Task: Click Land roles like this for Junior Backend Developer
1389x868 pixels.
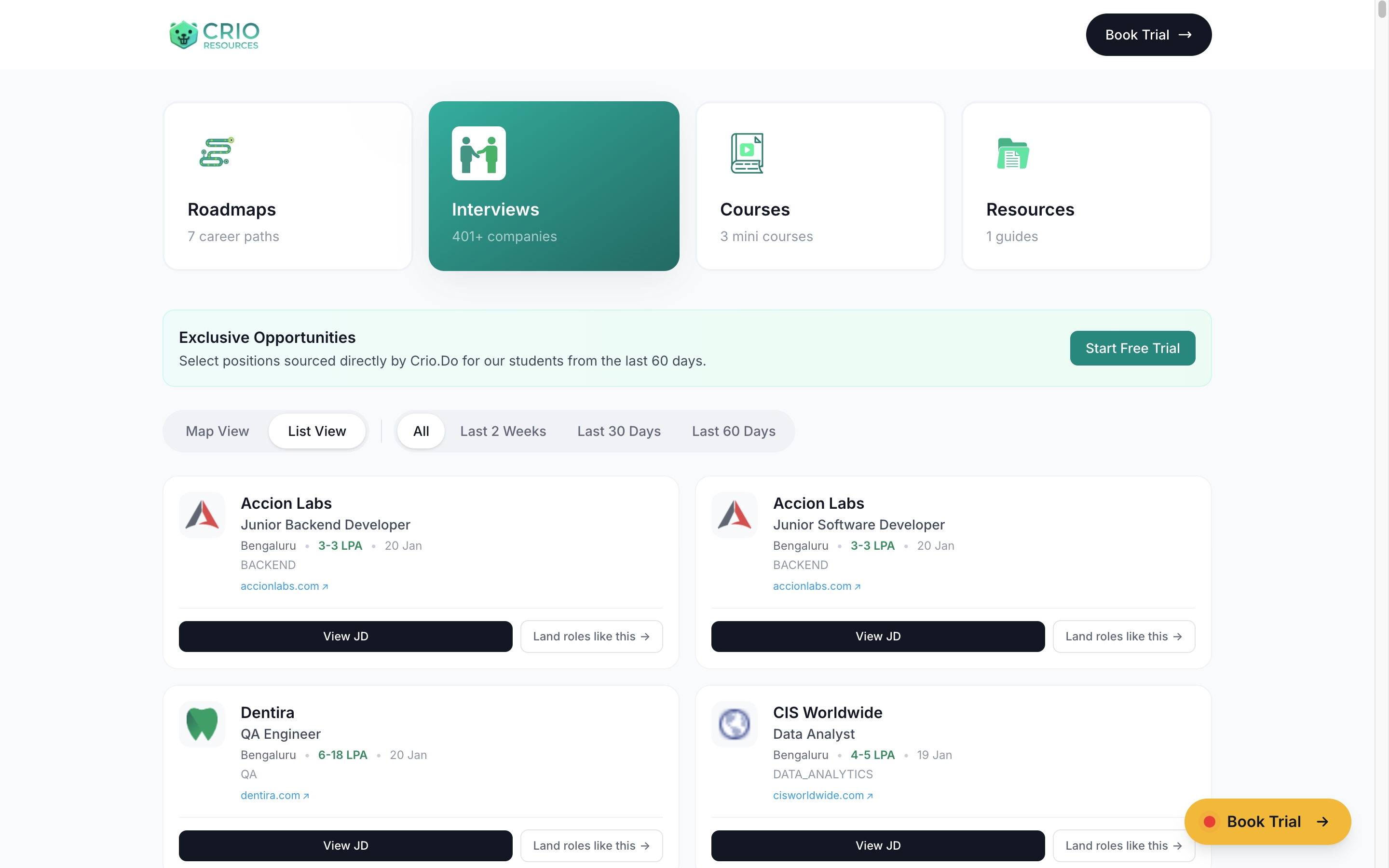Action: tap(591, 636)
